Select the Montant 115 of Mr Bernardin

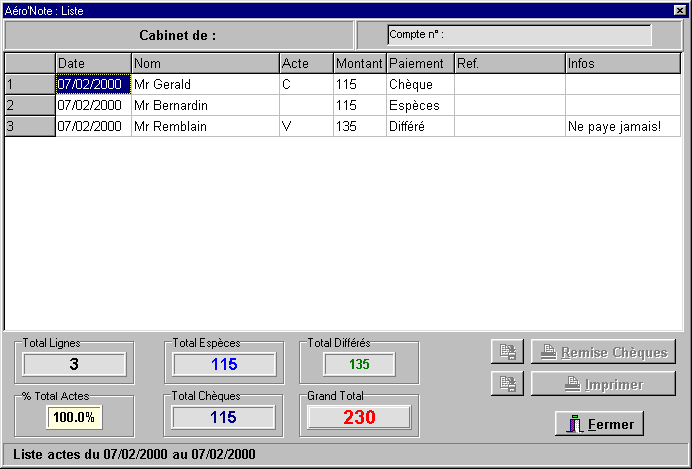tap(360, 105)
